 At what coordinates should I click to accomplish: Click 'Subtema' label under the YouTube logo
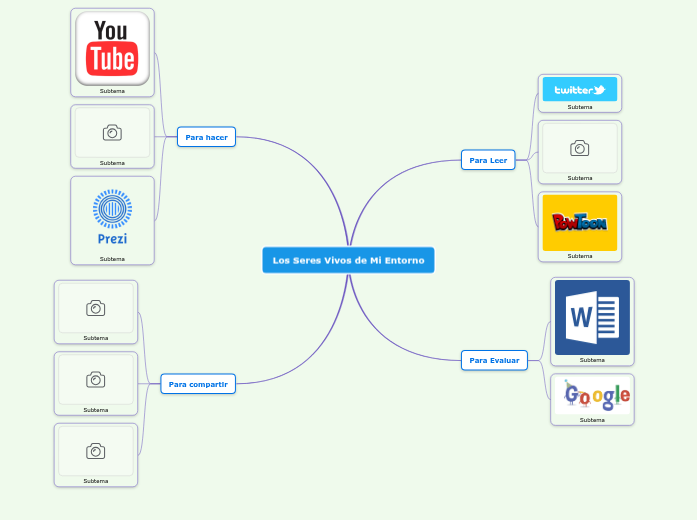pos(112,91)
